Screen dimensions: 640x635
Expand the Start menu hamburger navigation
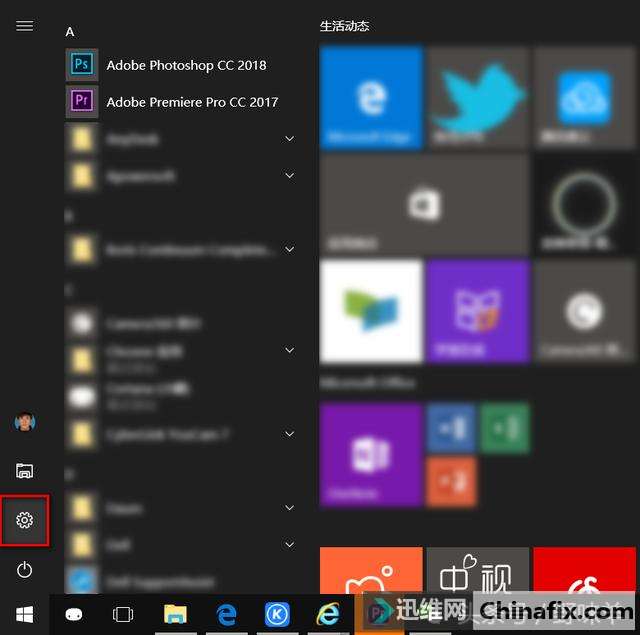(24, 26)
